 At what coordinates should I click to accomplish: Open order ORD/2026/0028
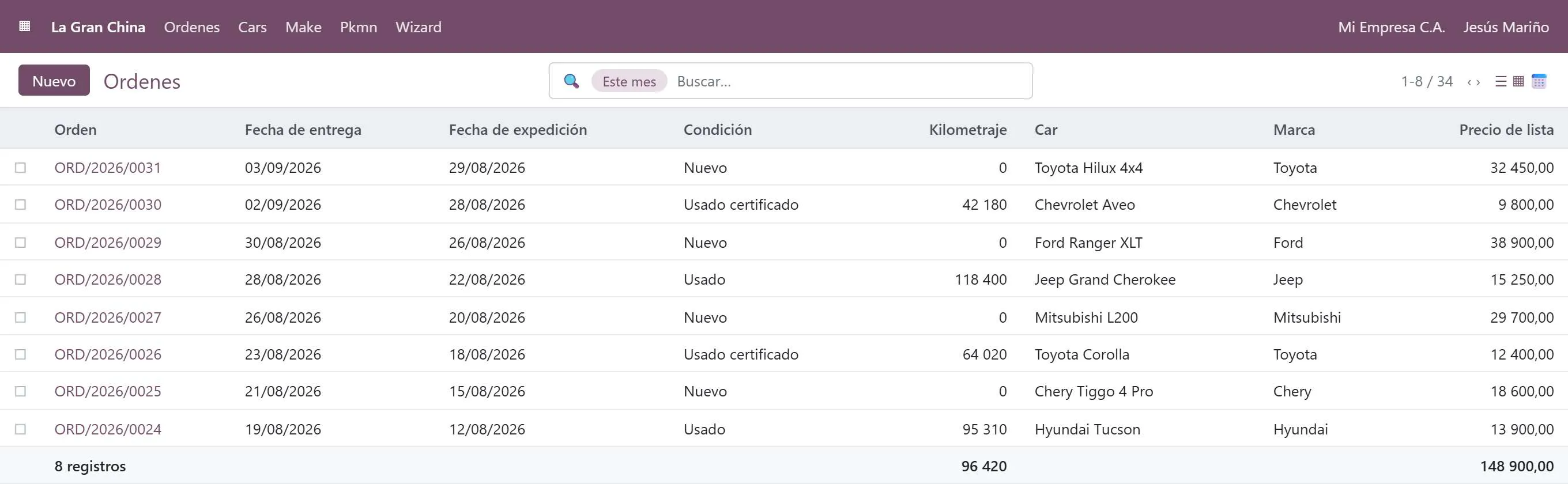tap(108, 279)
